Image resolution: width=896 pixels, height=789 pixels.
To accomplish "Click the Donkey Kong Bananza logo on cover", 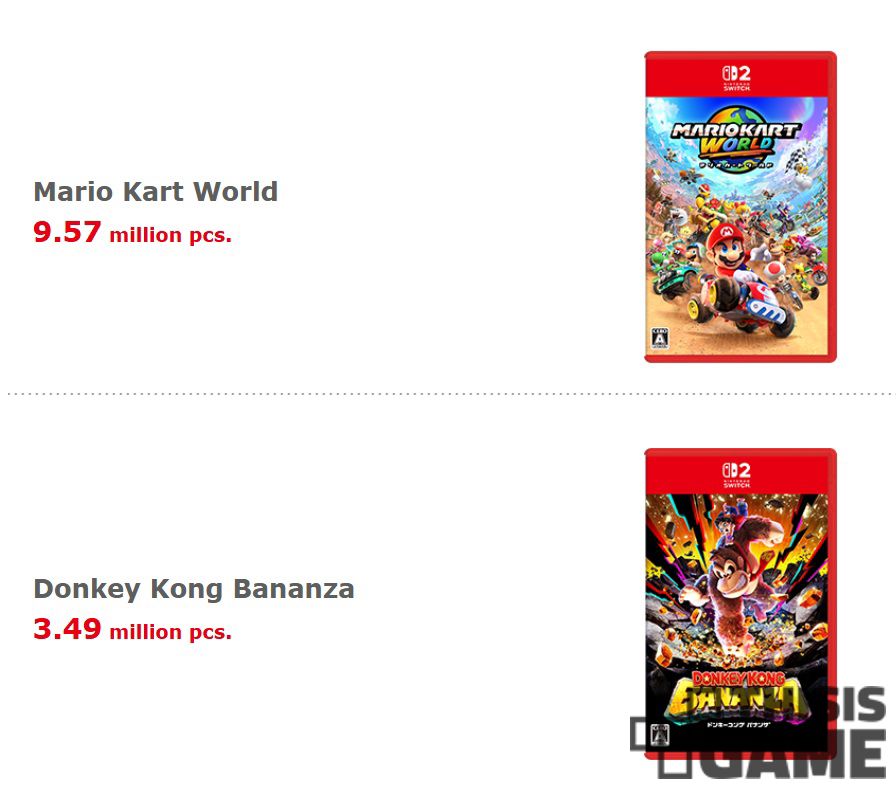I will [738, 696].
